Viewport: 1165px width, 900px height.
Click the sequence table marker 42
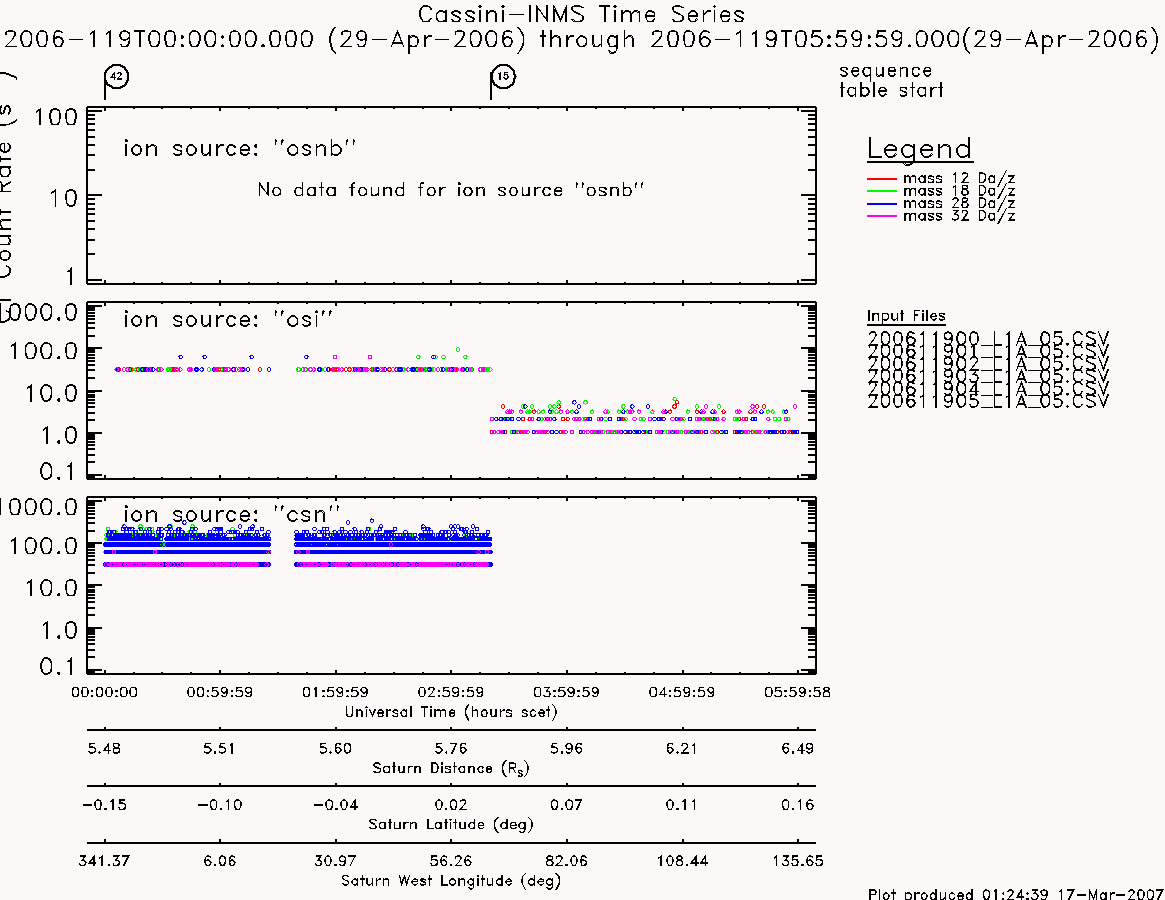117,76
